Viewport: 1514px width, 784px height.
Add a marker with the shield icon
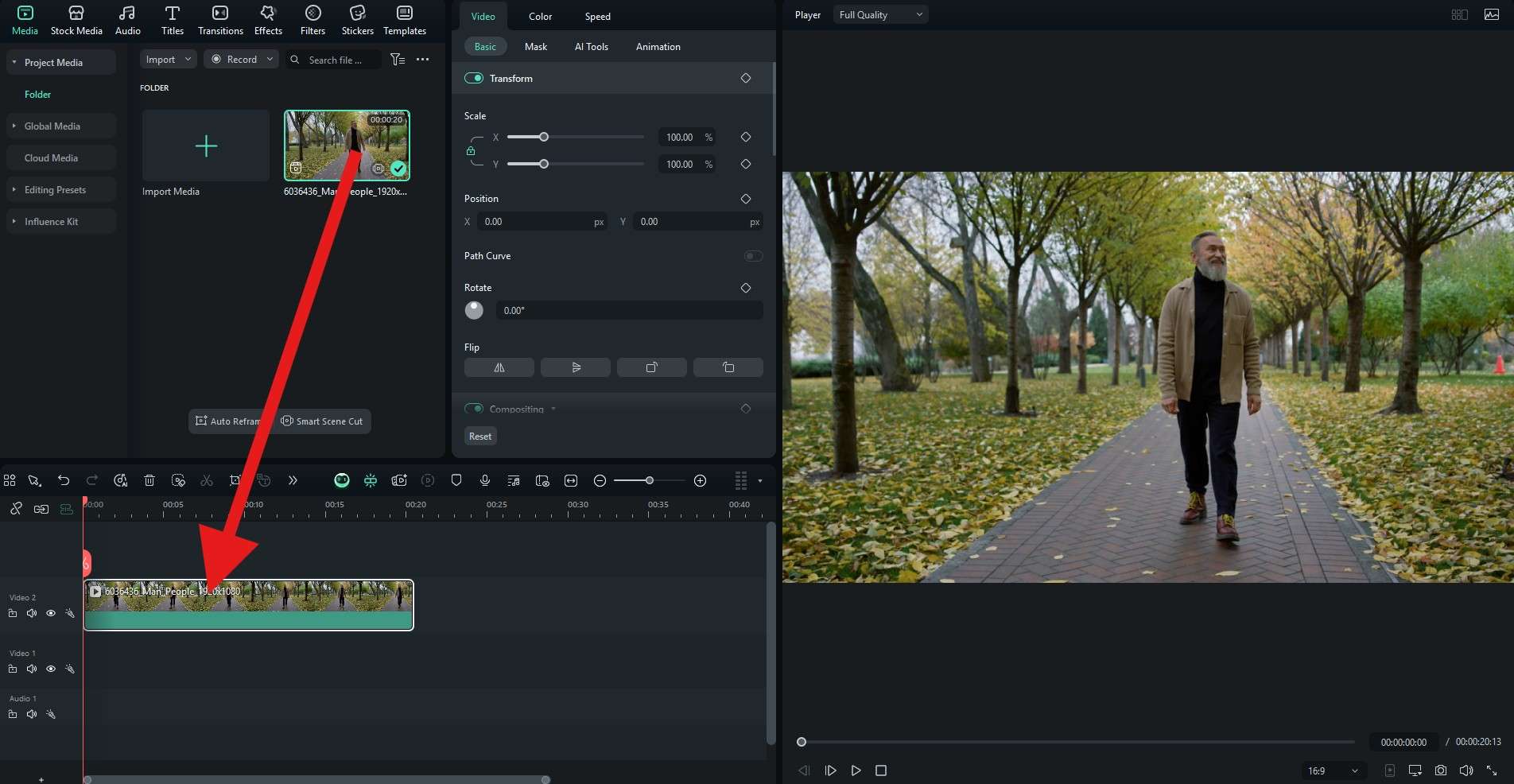[x=456, y=480]
